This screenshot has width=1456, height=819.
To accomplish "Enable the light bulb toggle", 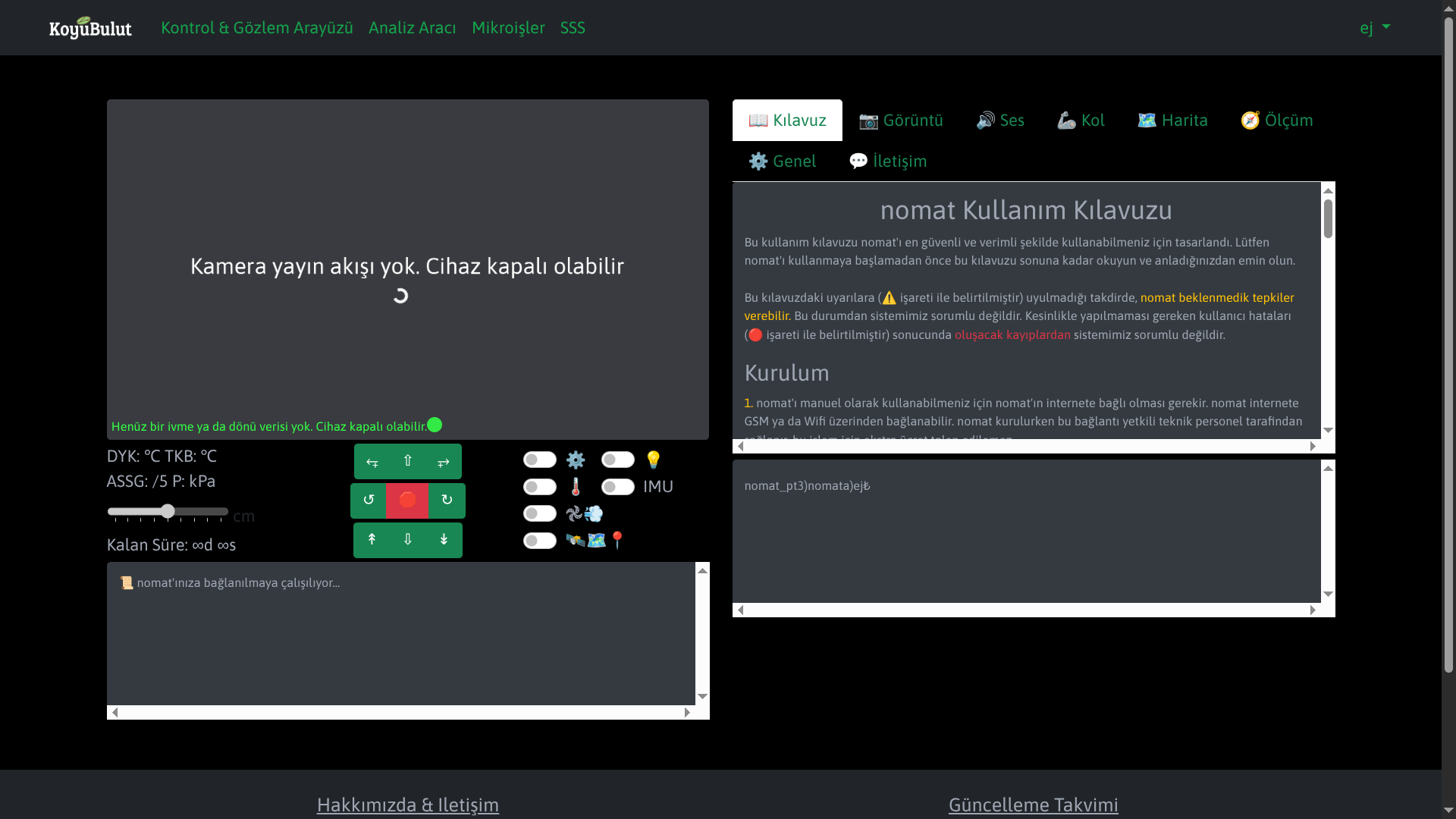I will tap(617, 460).
